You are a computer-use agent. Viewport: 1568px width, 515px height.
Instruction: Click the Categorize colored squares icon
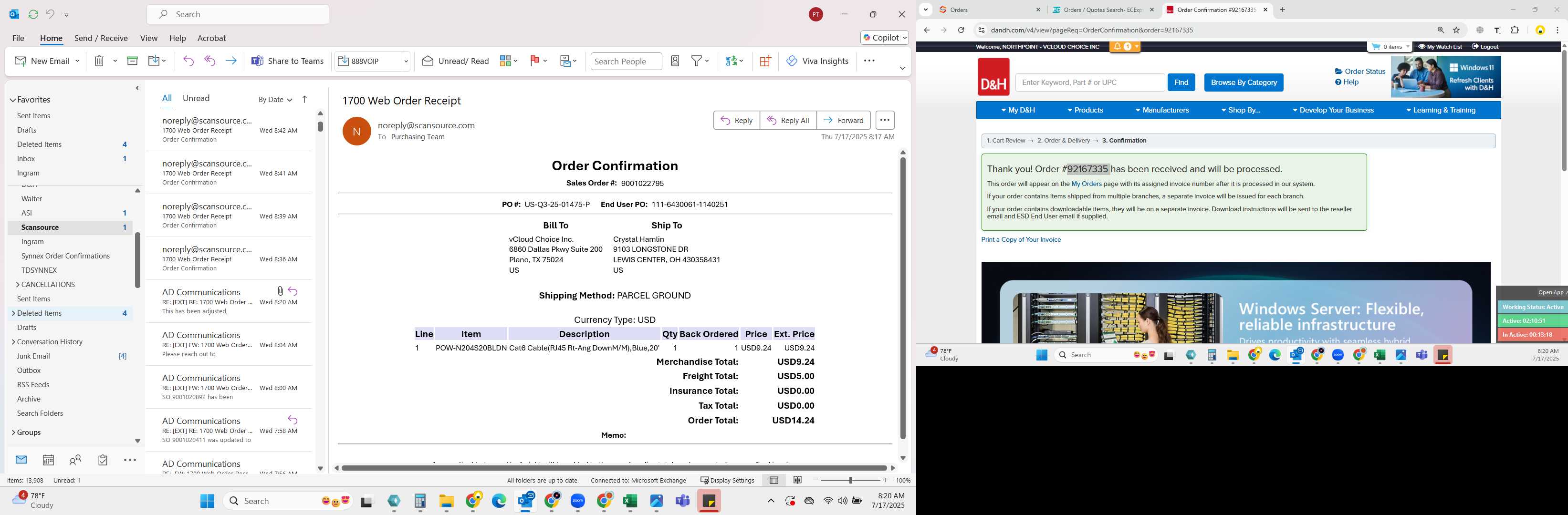point(504,61)
